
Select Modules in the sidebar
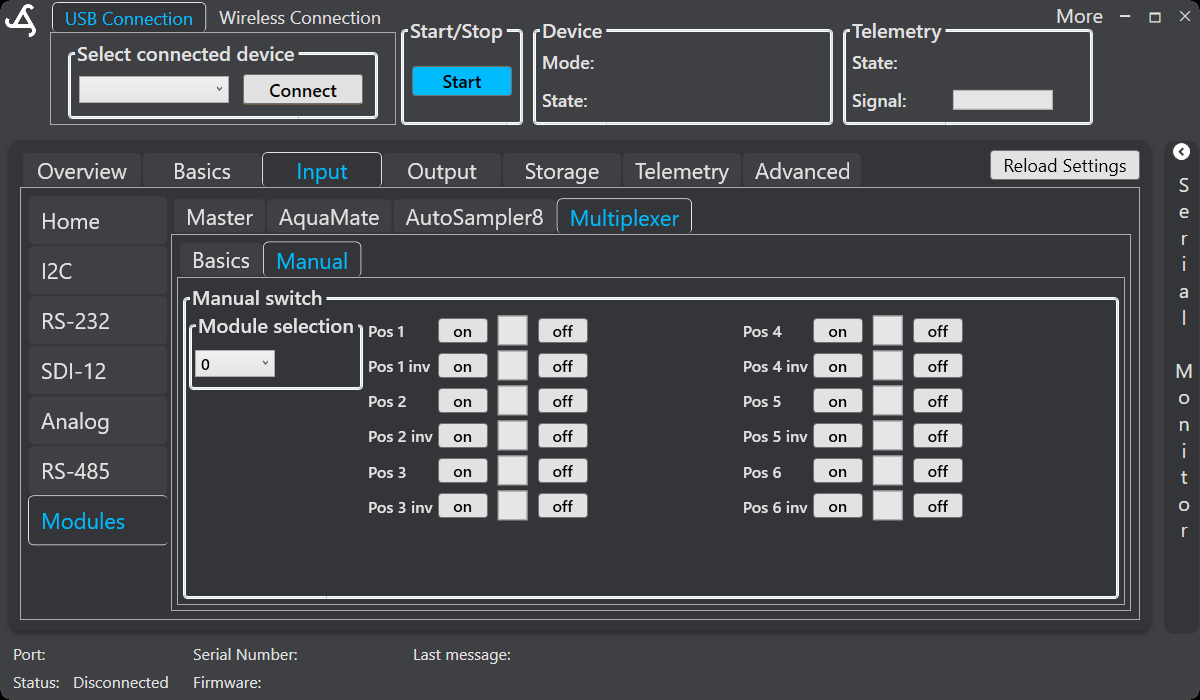click(x=97, y=521)
